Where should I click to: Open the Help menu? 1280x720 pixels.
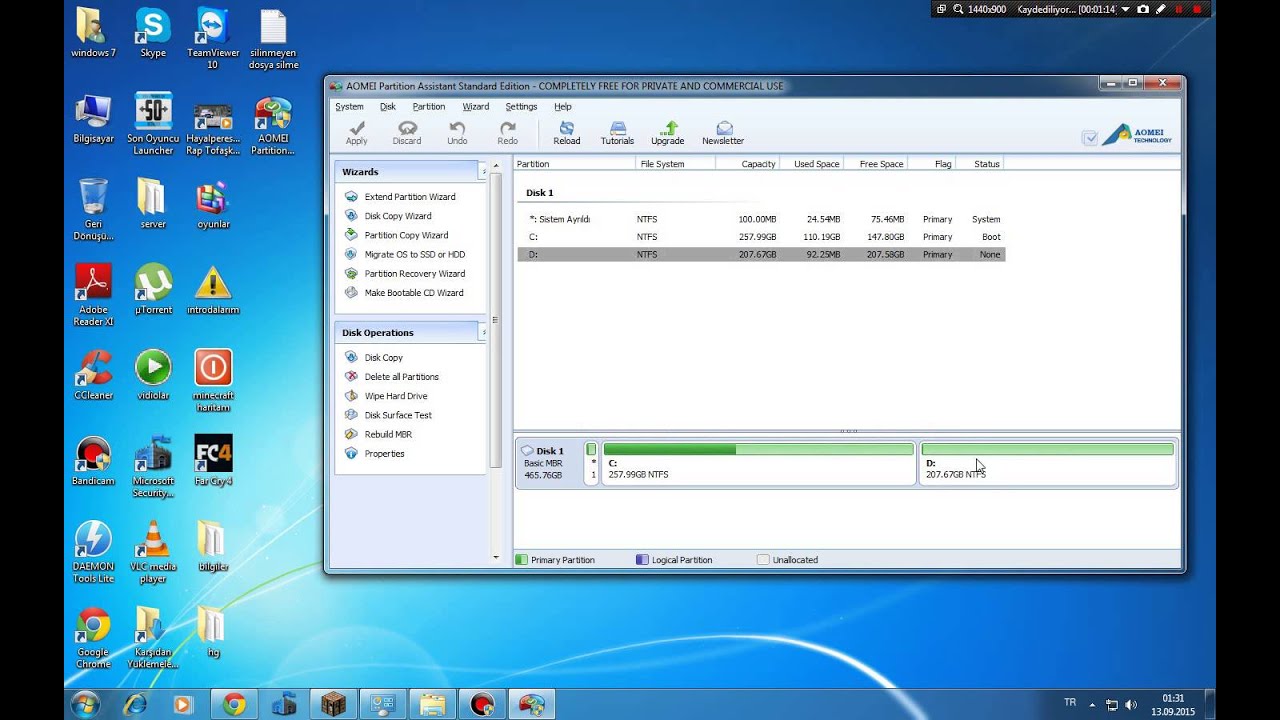click(x=563, y=106)
